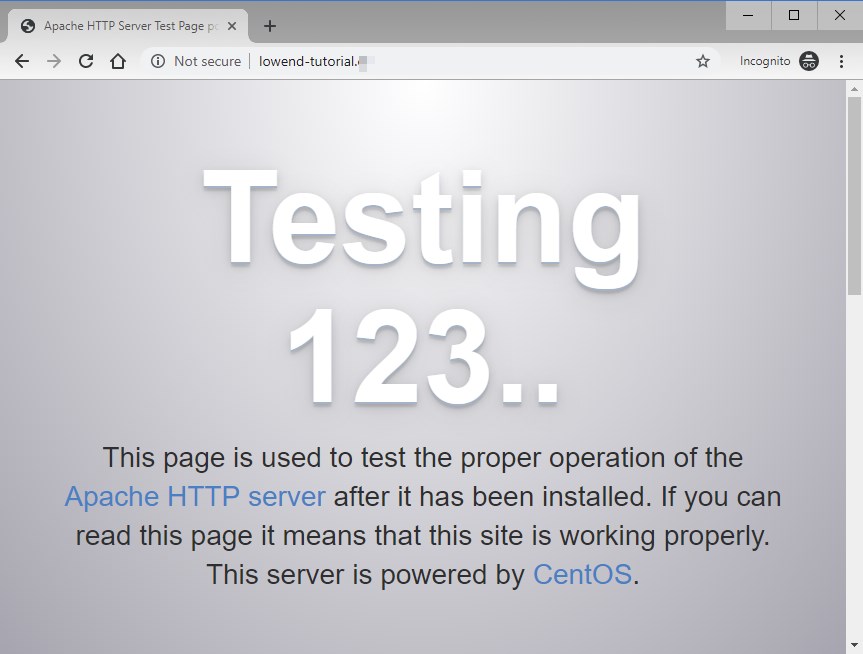Click the forward navigation arrow
The image size is (863, 654).
tap(54, 61)
